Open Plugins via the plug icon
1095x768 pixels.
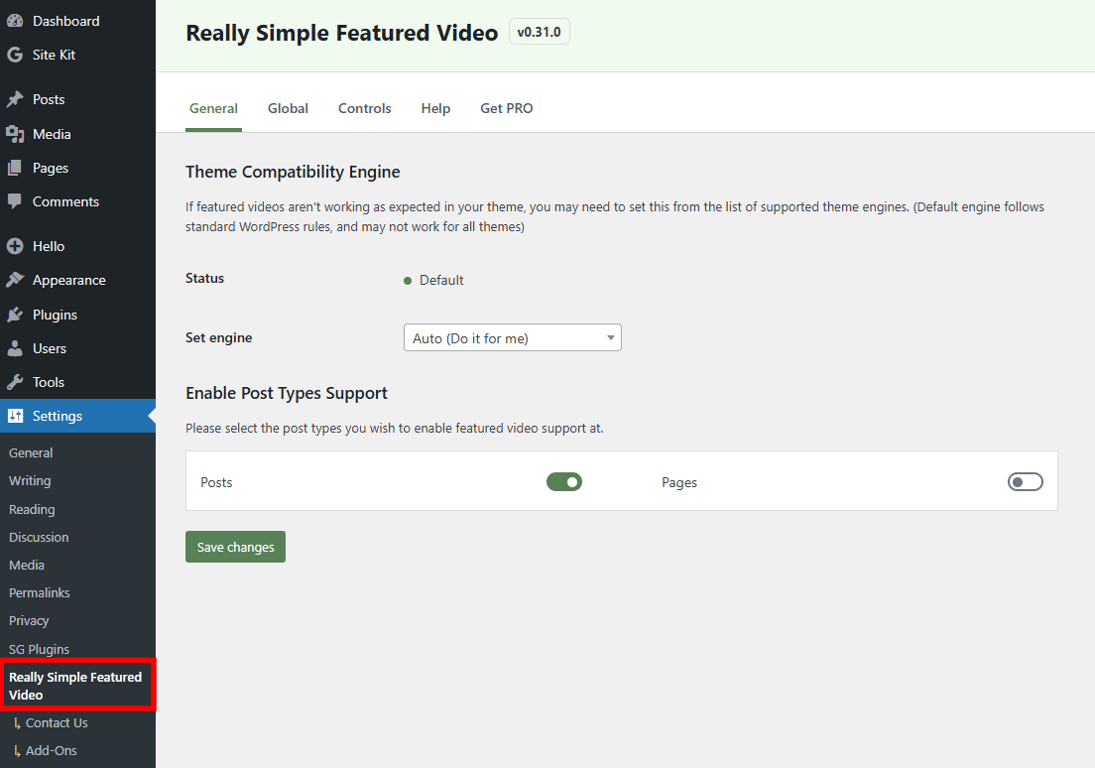click(20, 314)
